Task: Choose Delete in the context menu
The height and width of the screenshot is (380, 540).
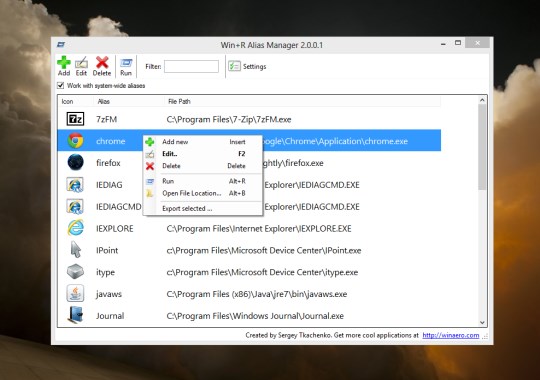Action: [x=202, y=166]
